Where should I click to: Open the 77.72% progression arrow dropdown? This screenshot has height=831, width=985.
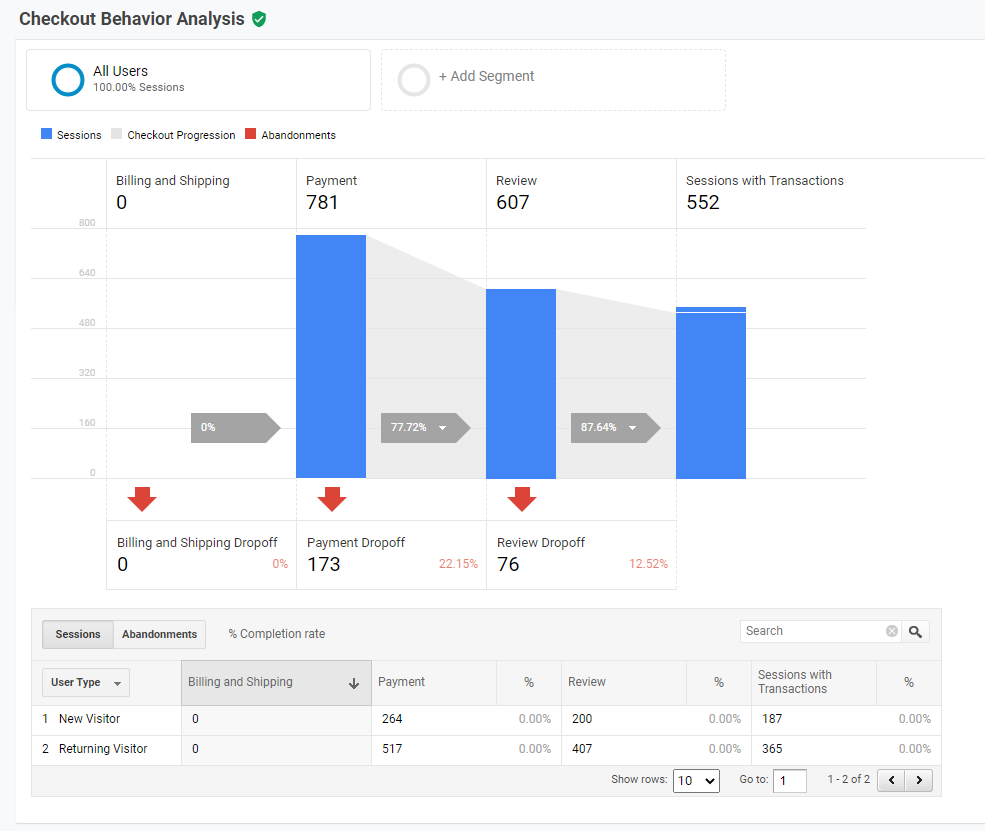pyautogui.click(x=442, y=428)
